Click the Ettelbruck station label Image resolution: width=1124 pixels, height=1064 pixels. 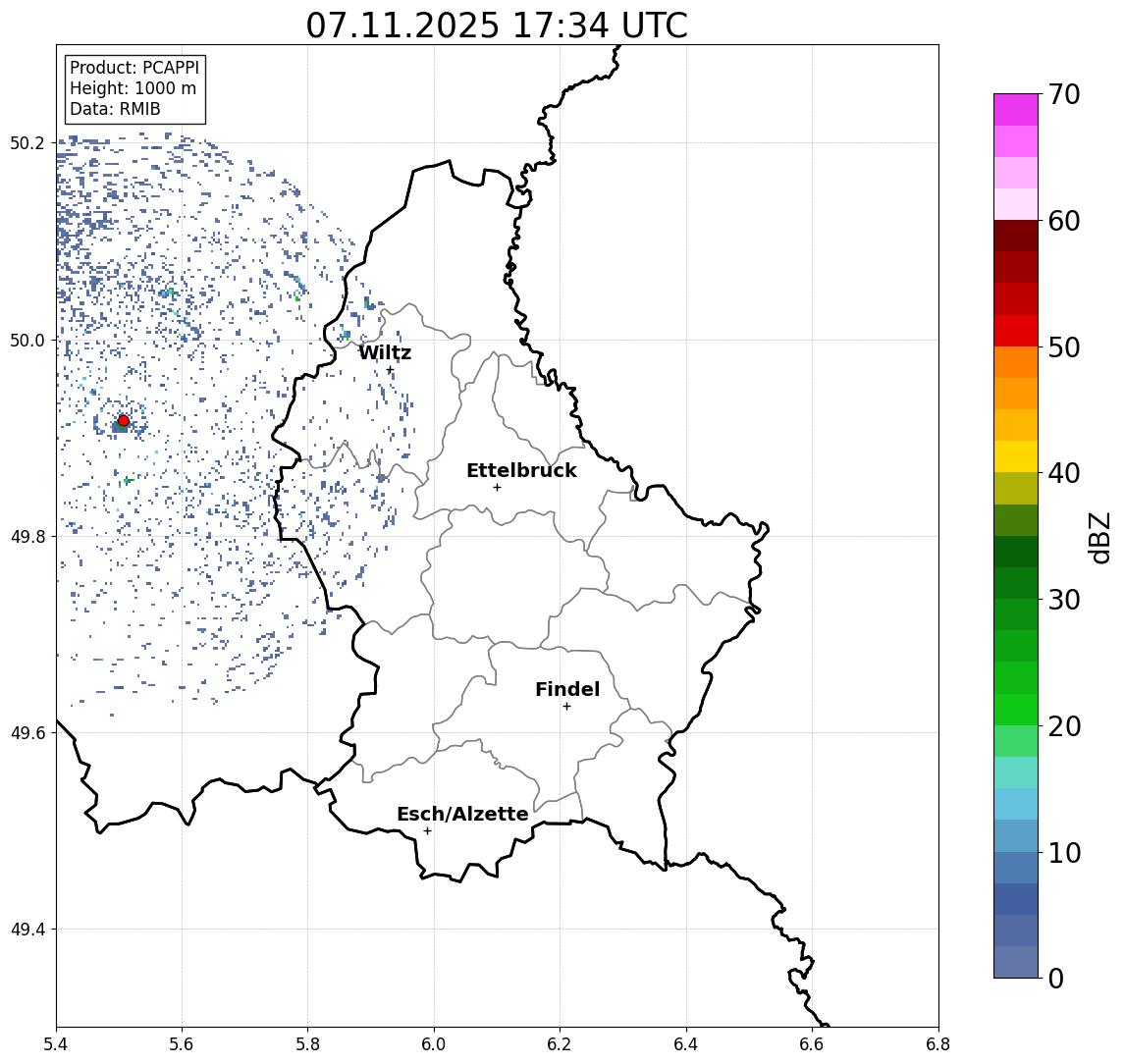point(521,470)
